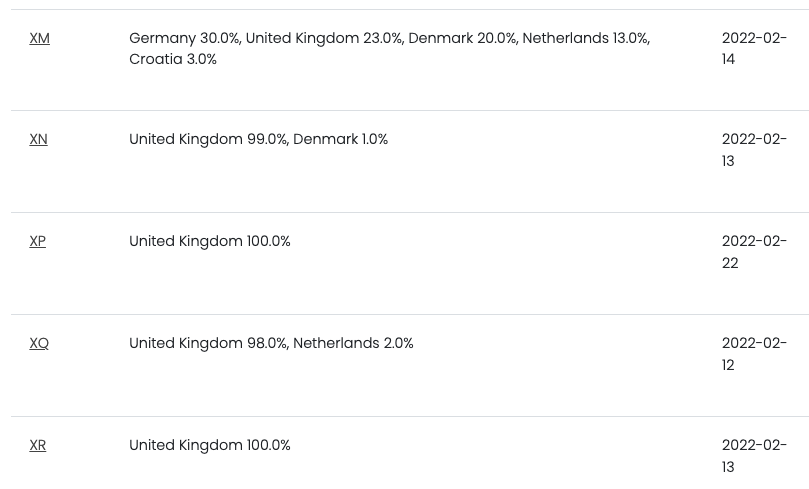The image size is (809, 489).
Task: Click the Netherlands 13.0% text in XM row
Action: pyautogui.click(x=585, y=38)
